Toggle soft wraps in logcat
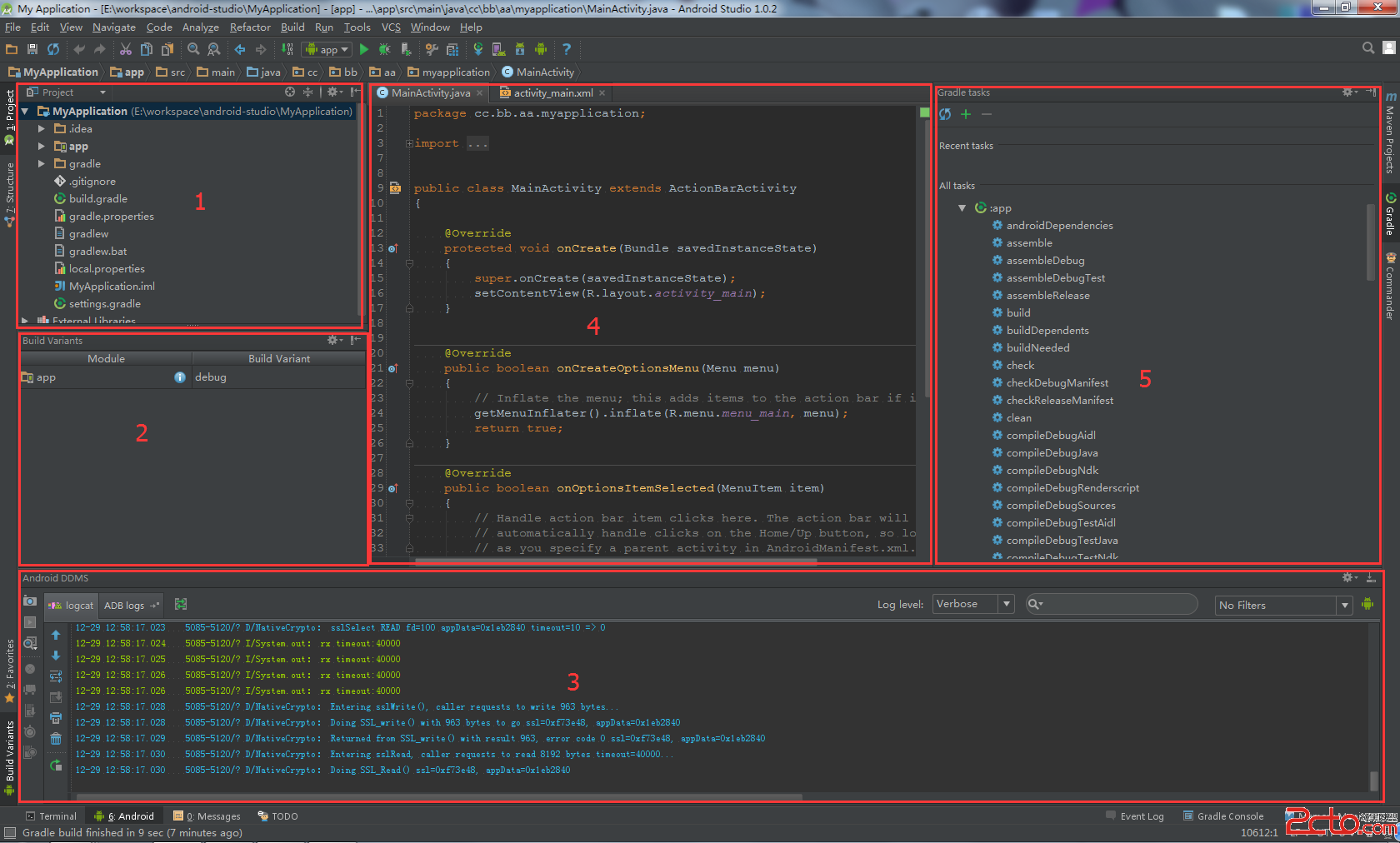 point(56,676)
